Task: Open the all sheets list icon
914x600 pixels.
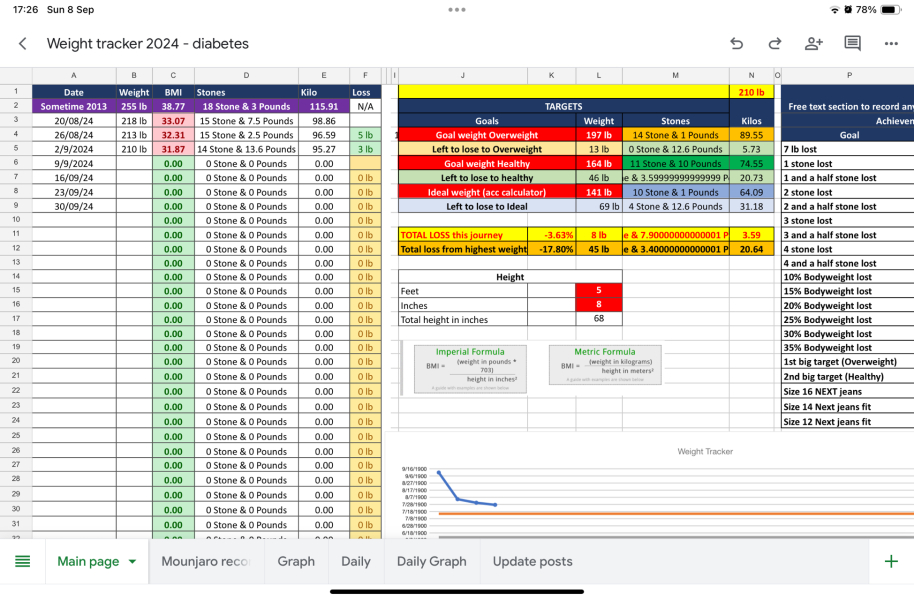Action: tap(22, 561)
